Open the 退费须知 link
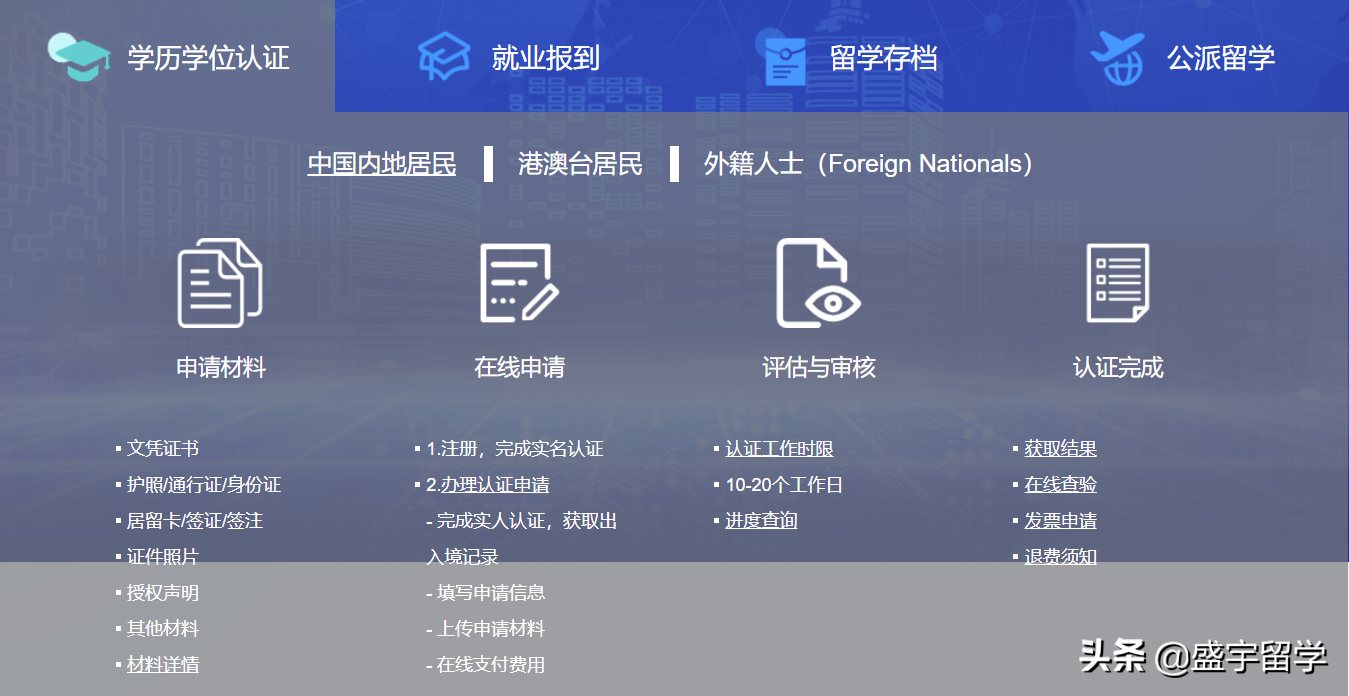The image size is (1349, 696). point(1060,557)
